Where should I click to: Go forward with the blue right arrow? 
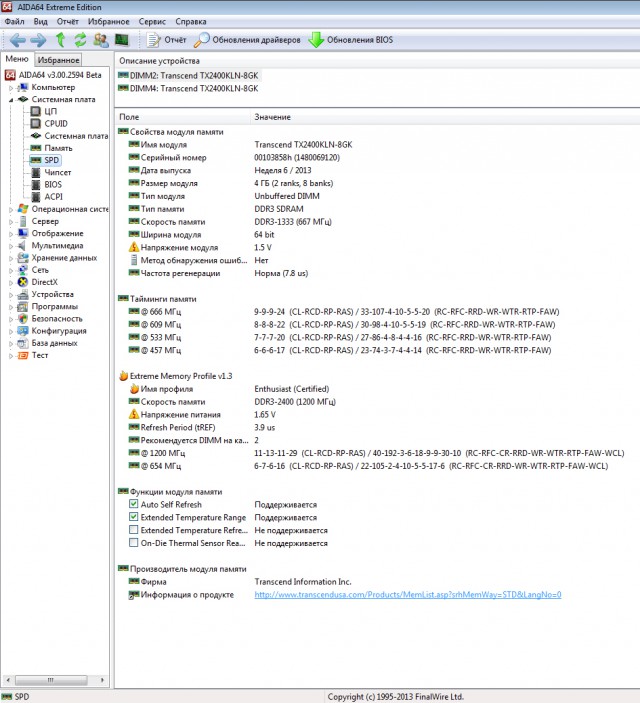pos(38,40)
